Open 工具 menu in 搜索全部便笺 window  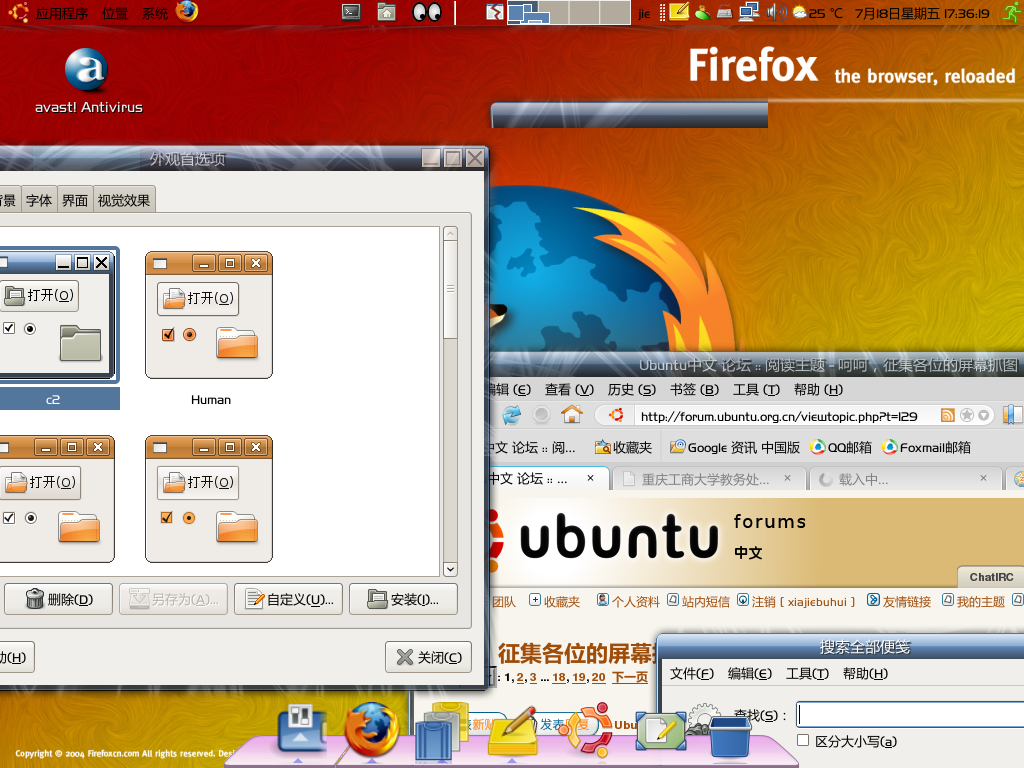807,674
